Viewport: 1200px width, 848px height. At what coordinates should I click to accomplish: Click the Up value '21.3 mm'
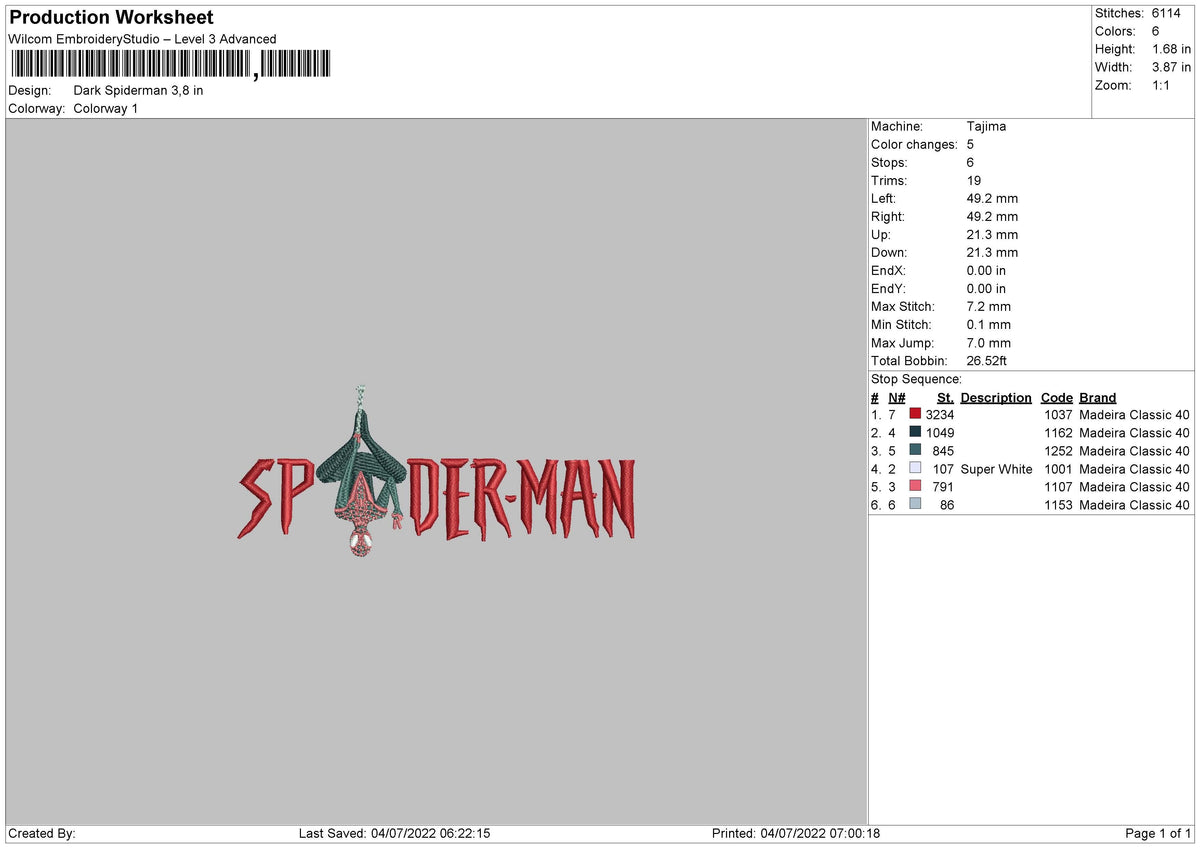(992, 234)
